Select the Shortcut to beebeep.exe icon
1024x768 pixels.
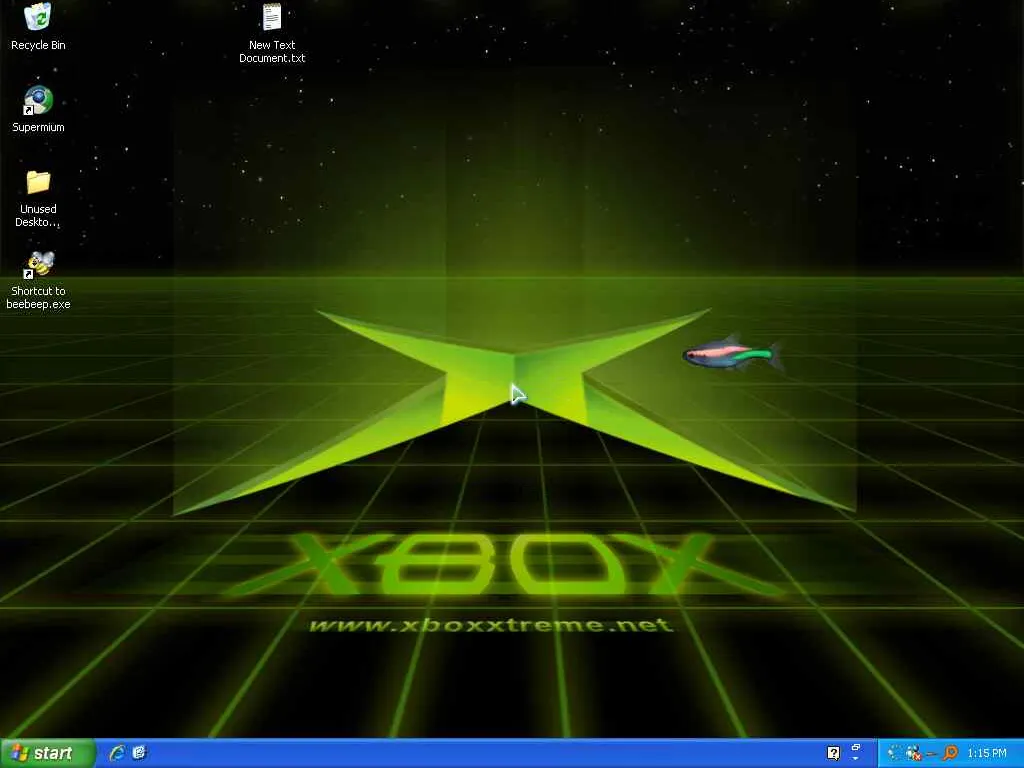pos(38,280)
